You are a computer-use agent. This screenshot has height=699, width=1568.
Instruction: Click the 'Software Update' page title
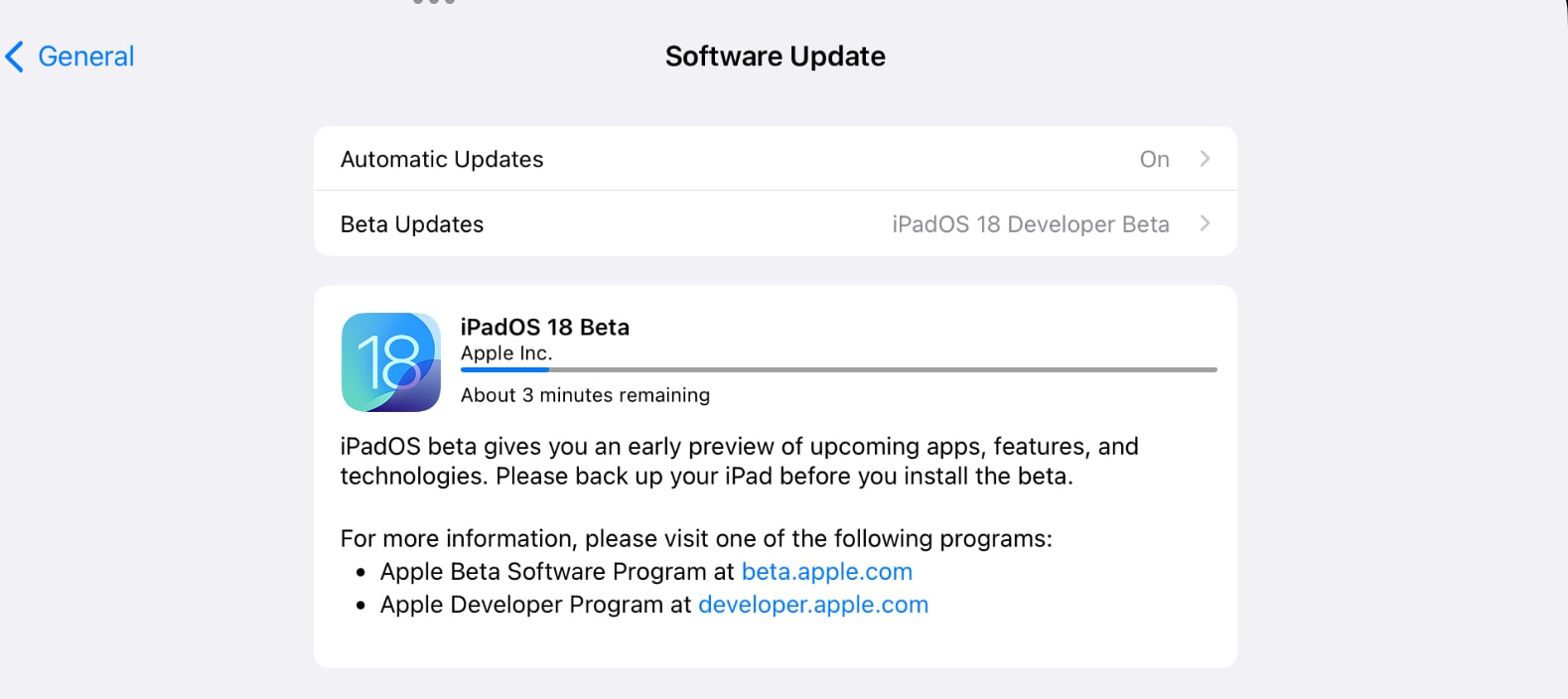[776, 57]
